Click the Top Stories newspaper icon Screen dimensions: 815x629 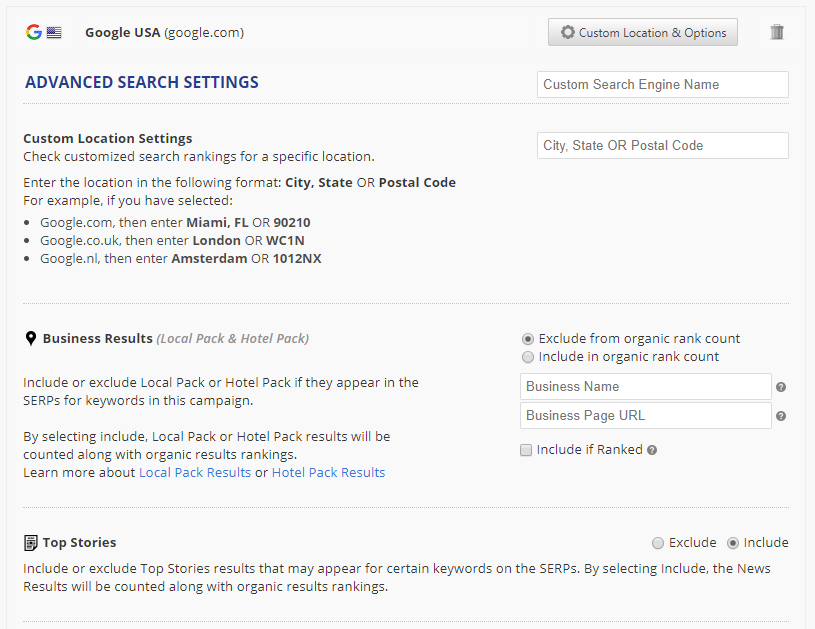pos(30,543)
